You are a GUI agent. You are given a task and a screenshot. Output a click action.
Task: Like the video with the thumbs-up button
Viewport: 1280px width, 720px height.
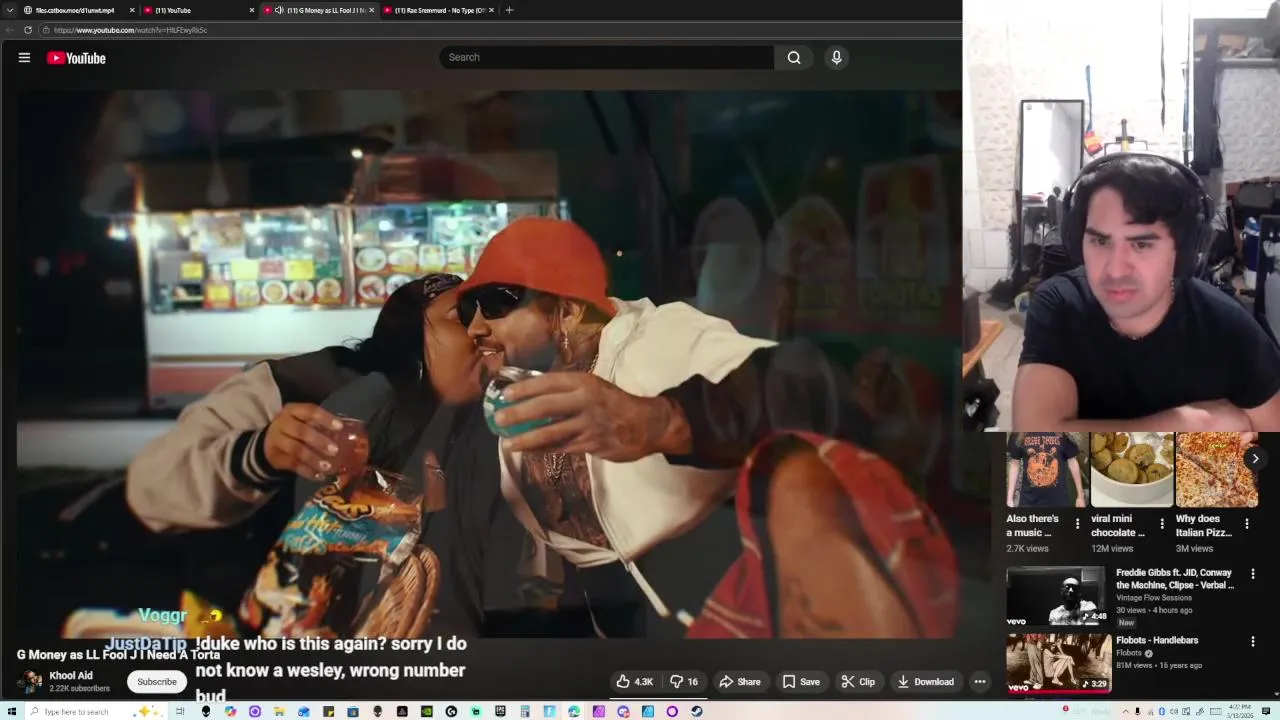[x=634, y=682]
